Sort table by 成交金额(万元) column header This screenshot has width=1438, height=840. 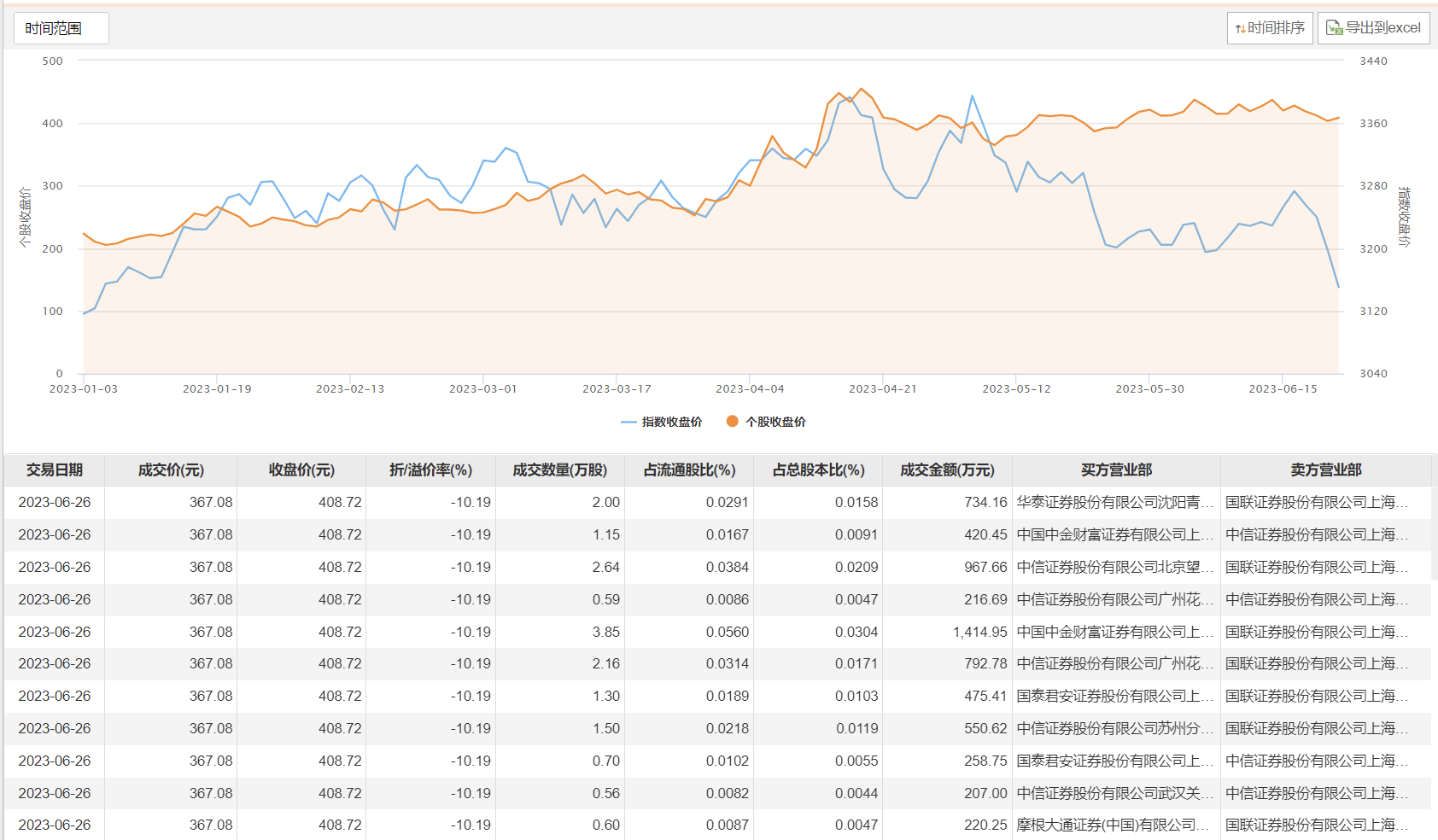(x=947, y=470)
